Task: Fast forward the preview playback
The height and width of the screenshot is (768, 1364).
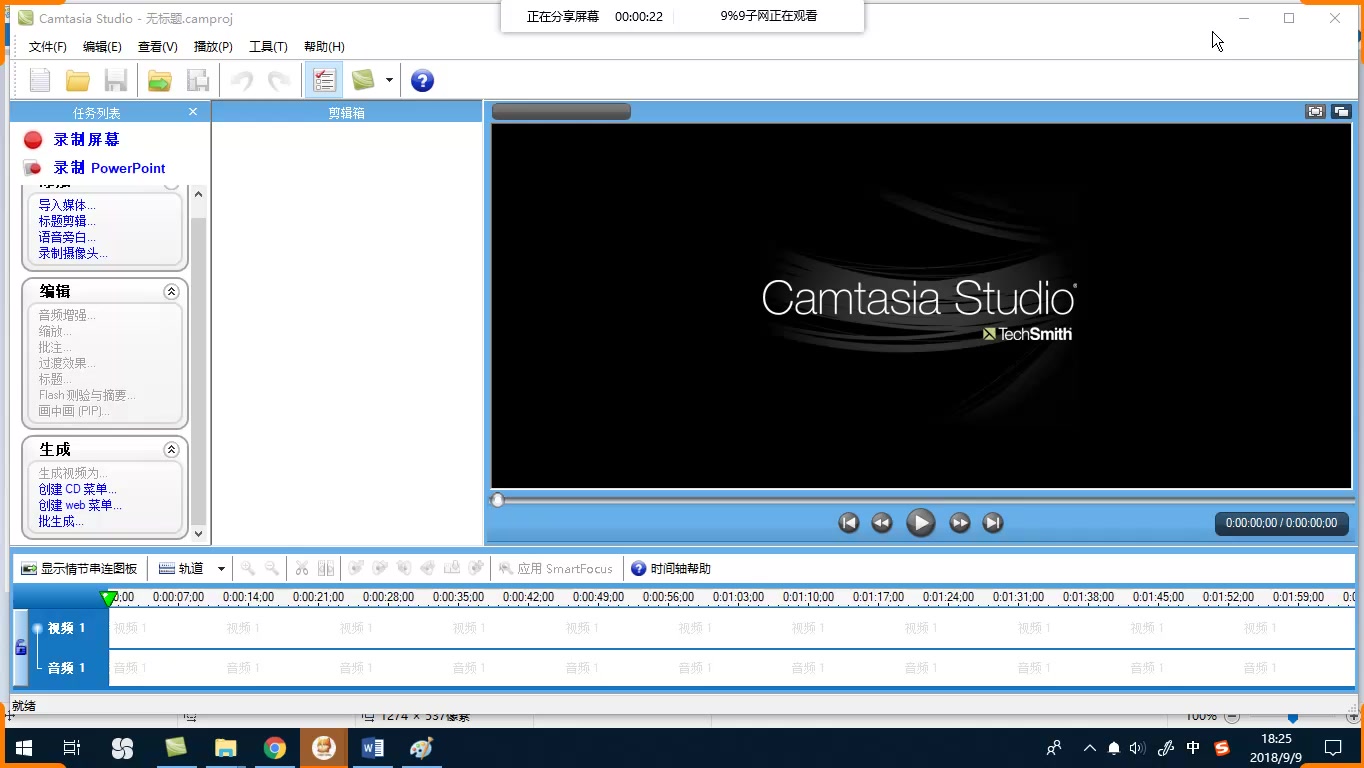Action: pos(959,523)
